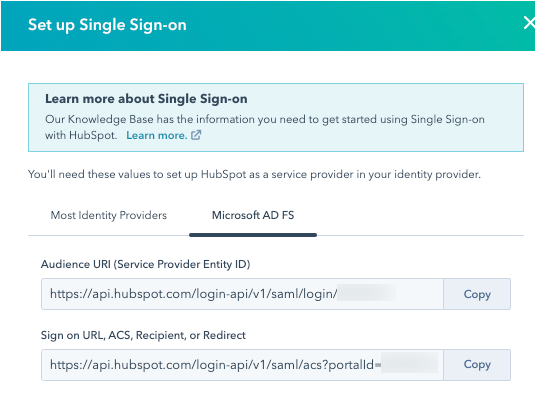Close the Set up Single Sign-on dialog

click(529, 23)
